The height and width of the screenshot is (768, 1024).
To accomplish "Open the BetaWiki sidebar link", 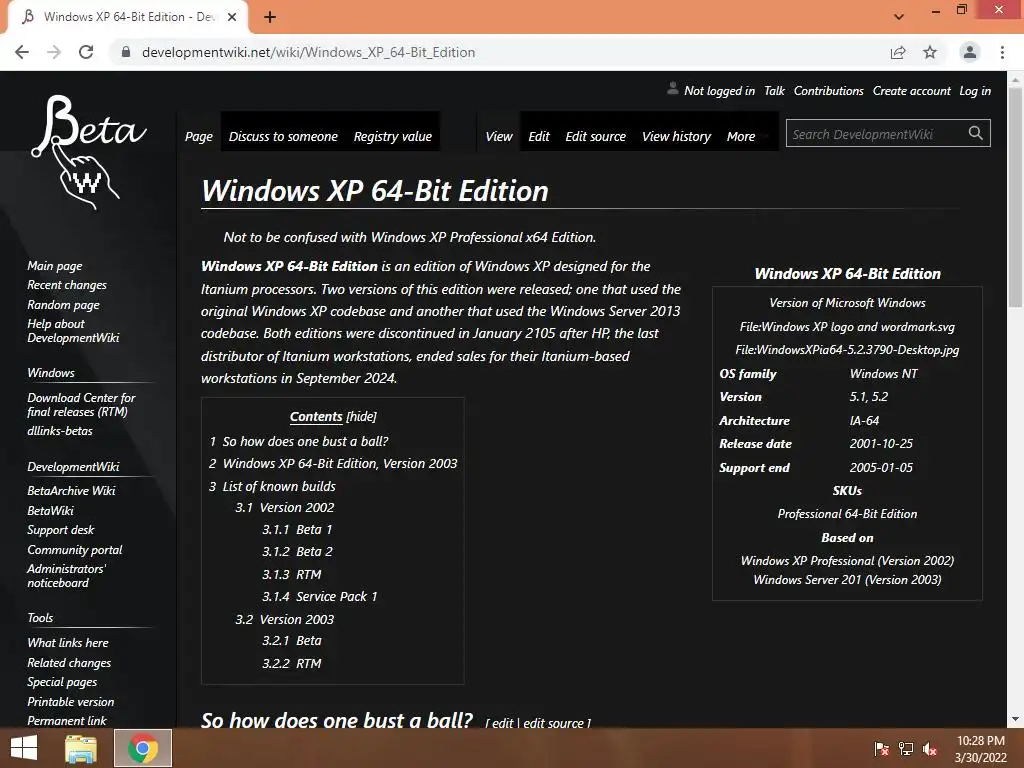I will click(x=50, y=511).
